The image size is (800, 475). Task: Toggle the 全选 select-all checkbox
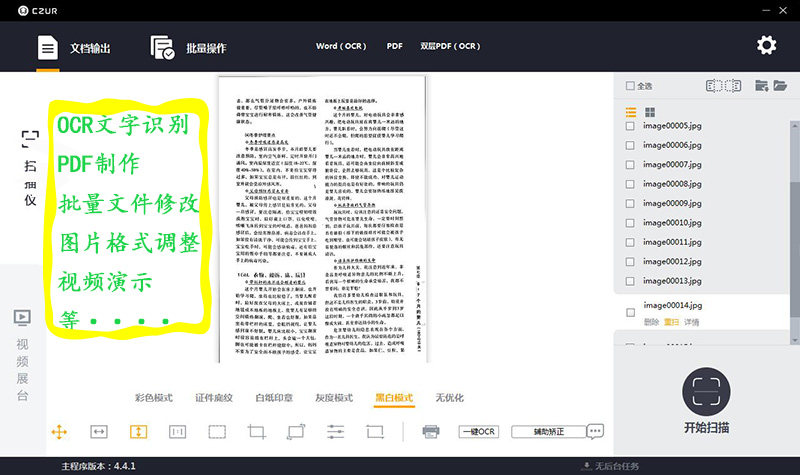click(x=630, y=86)
